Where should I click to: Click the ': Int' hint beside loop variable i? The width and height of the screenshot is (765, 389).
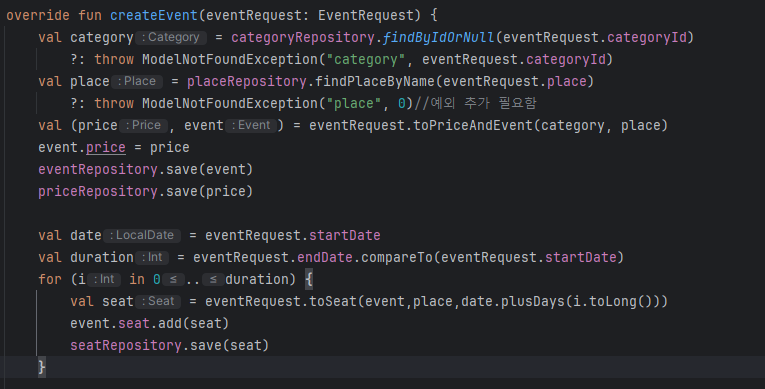[x=104, y=279]
